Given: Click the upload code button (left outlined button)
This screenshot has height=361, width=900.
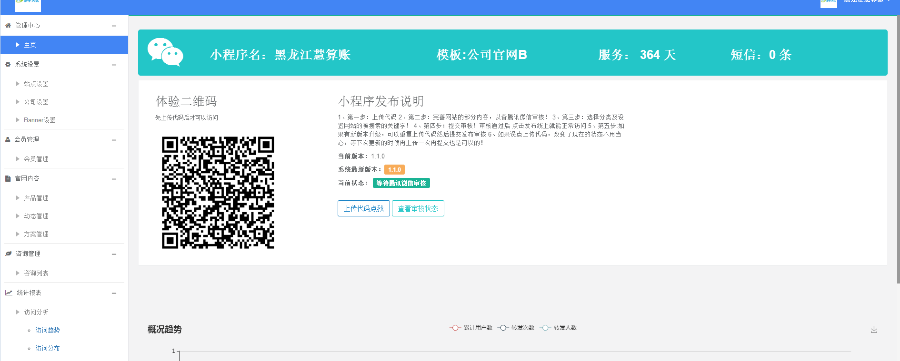Looking at the screenshot, I should (364, 209).
